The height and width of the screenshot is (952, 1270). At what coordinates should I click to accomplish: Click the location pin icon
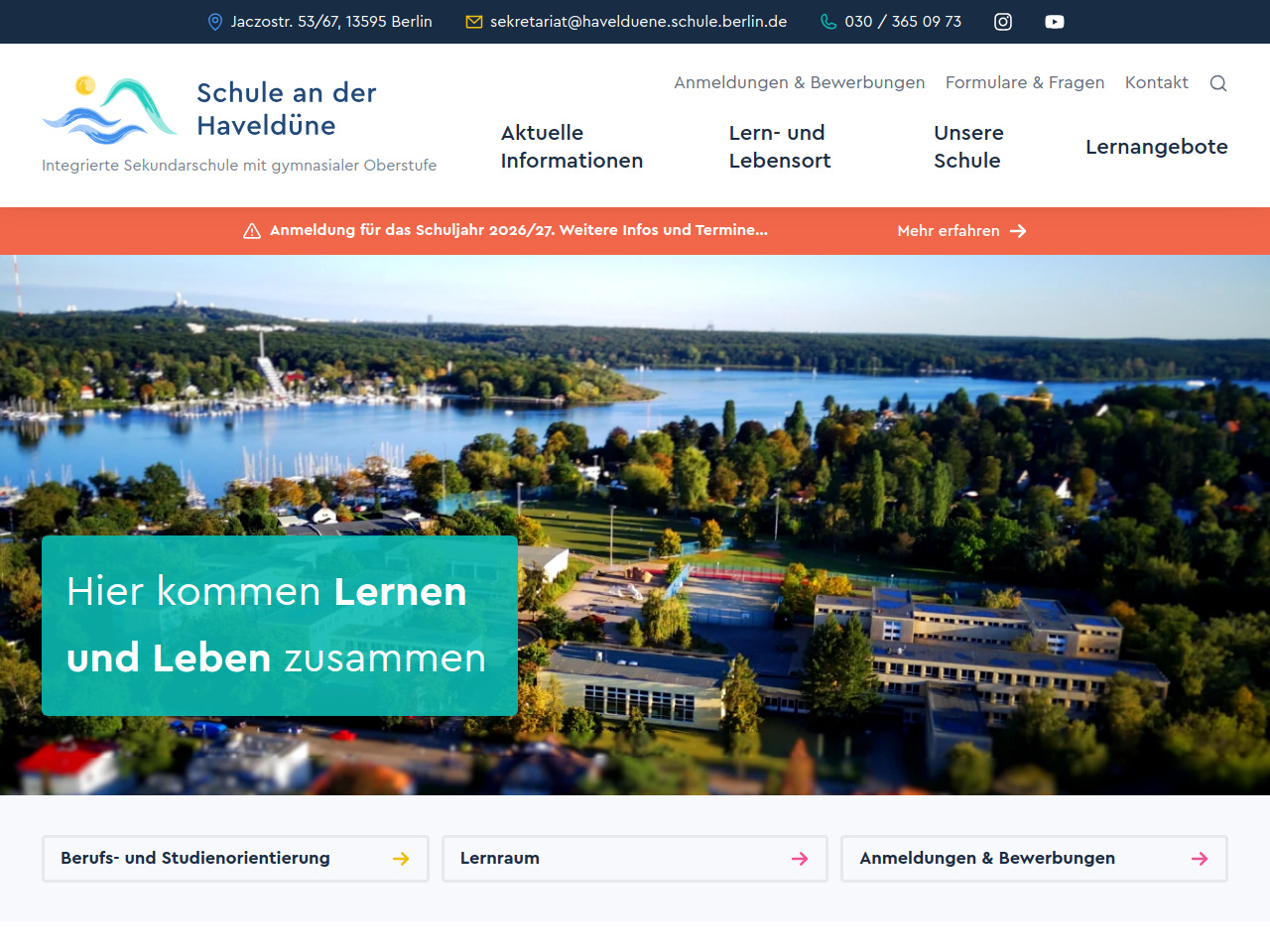(x=215, y=22)
